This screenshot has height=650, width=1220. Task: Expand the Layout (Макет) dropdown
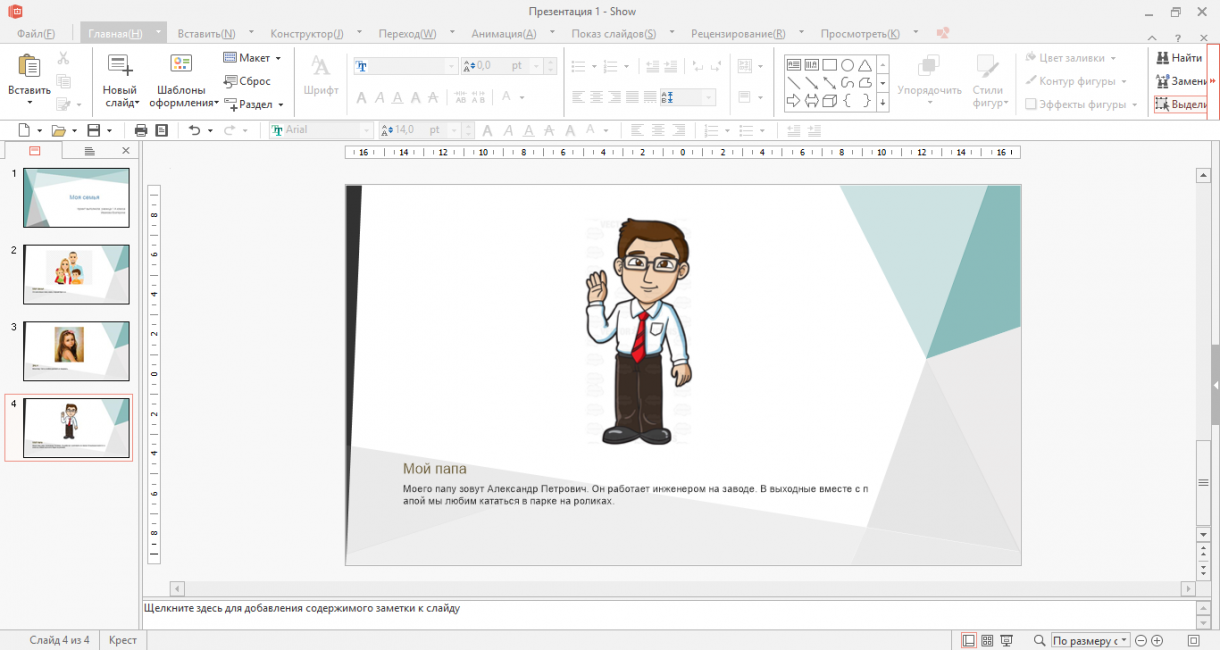[278, 58]
